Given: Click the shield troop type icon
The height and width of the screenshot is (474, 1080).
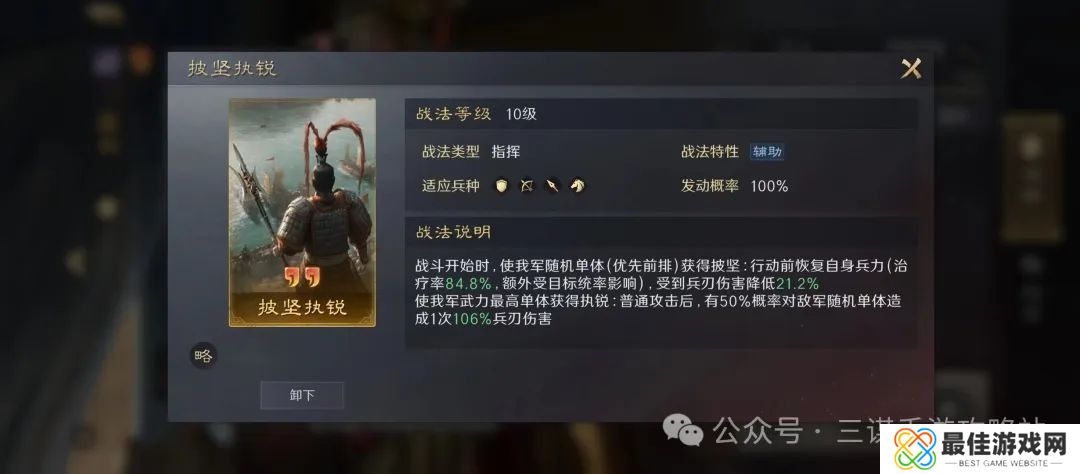Looking at the screenshot, I should pyautogui.click(x=502, y=185).
